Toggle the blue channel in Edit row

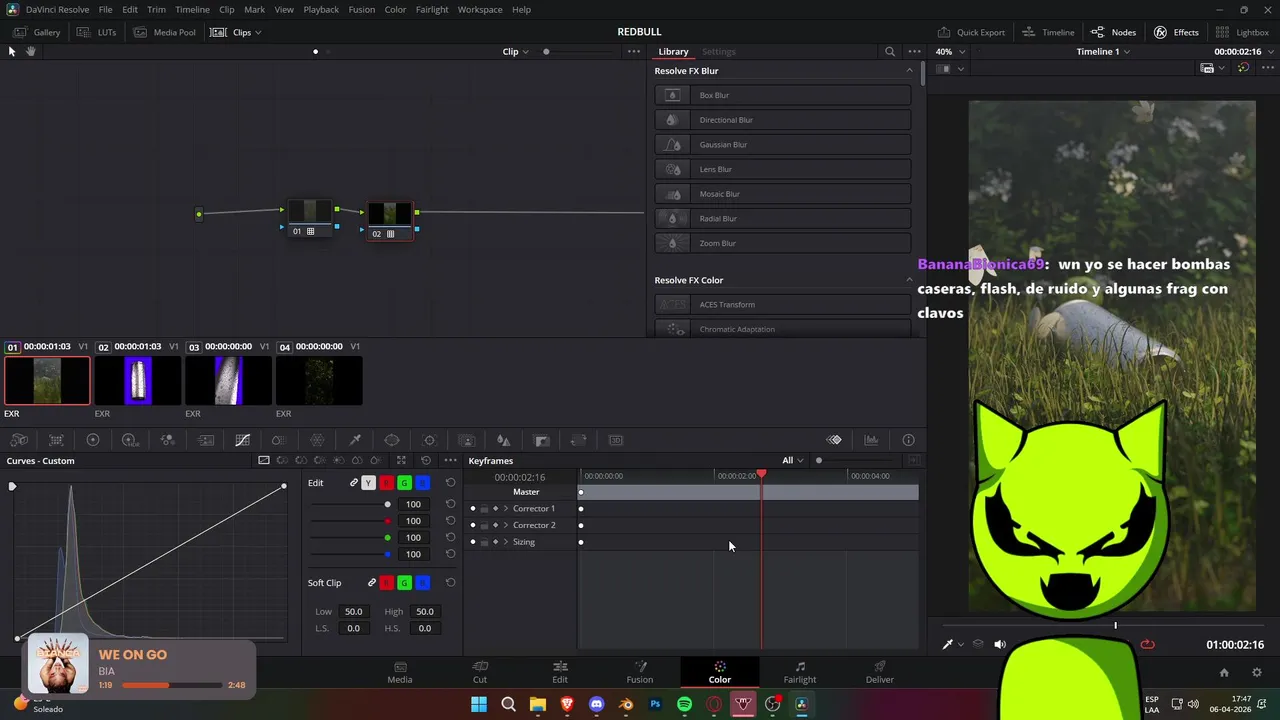coord(422,483)
